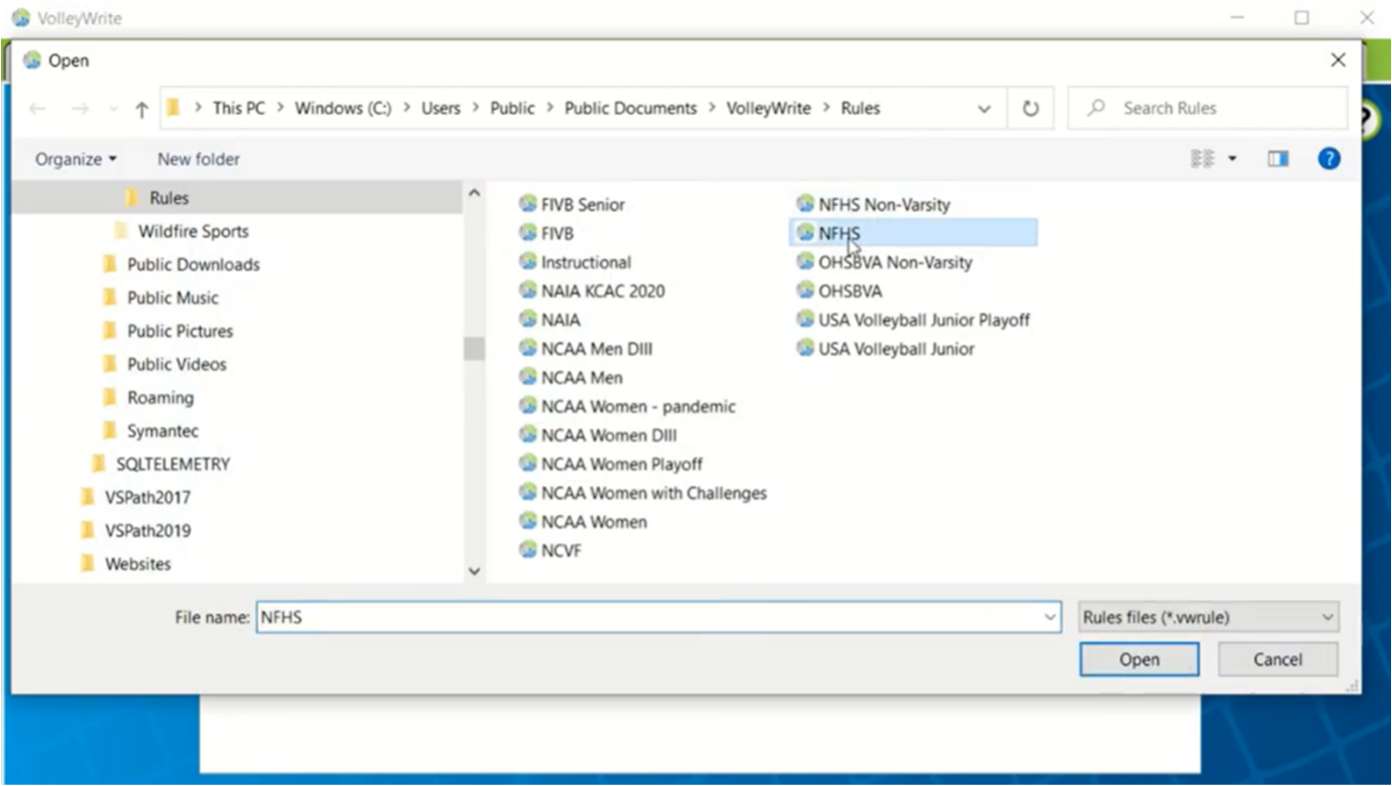
Task: Refresh the Rules folder view
Action: coord(1030,109)
